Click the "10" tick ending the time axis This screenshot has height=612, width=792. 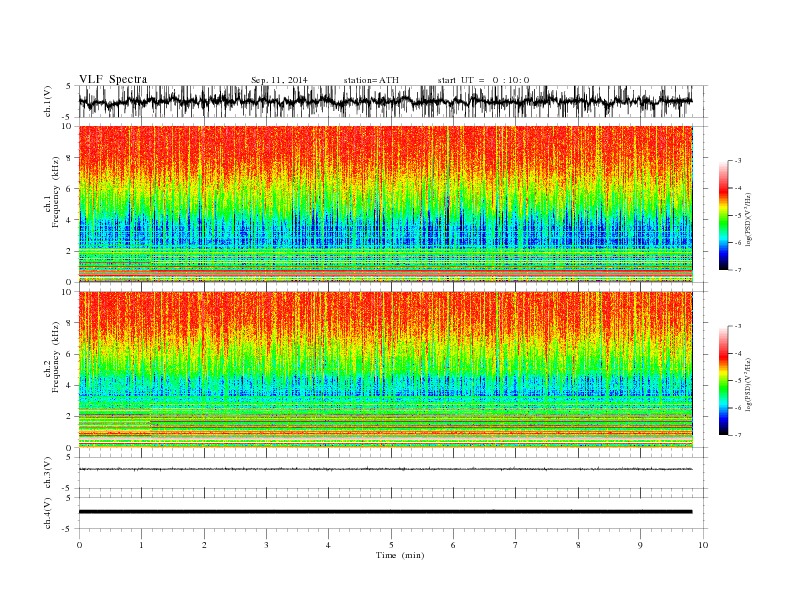click(703, 545)
